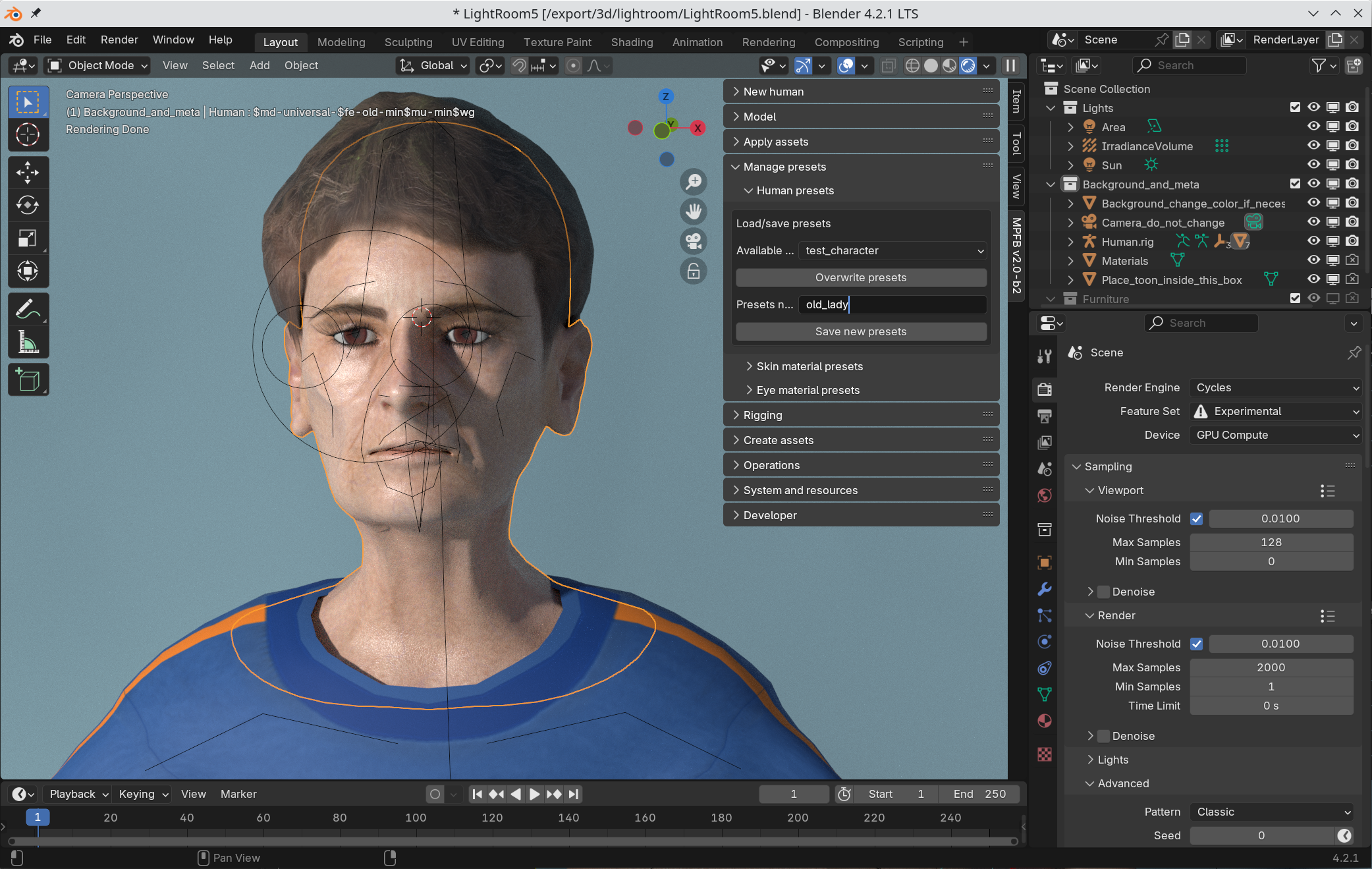The width and height of the screenshot is (1372, 869).
Task: Click the X axis on navigation gizmo
Action: 698,128
